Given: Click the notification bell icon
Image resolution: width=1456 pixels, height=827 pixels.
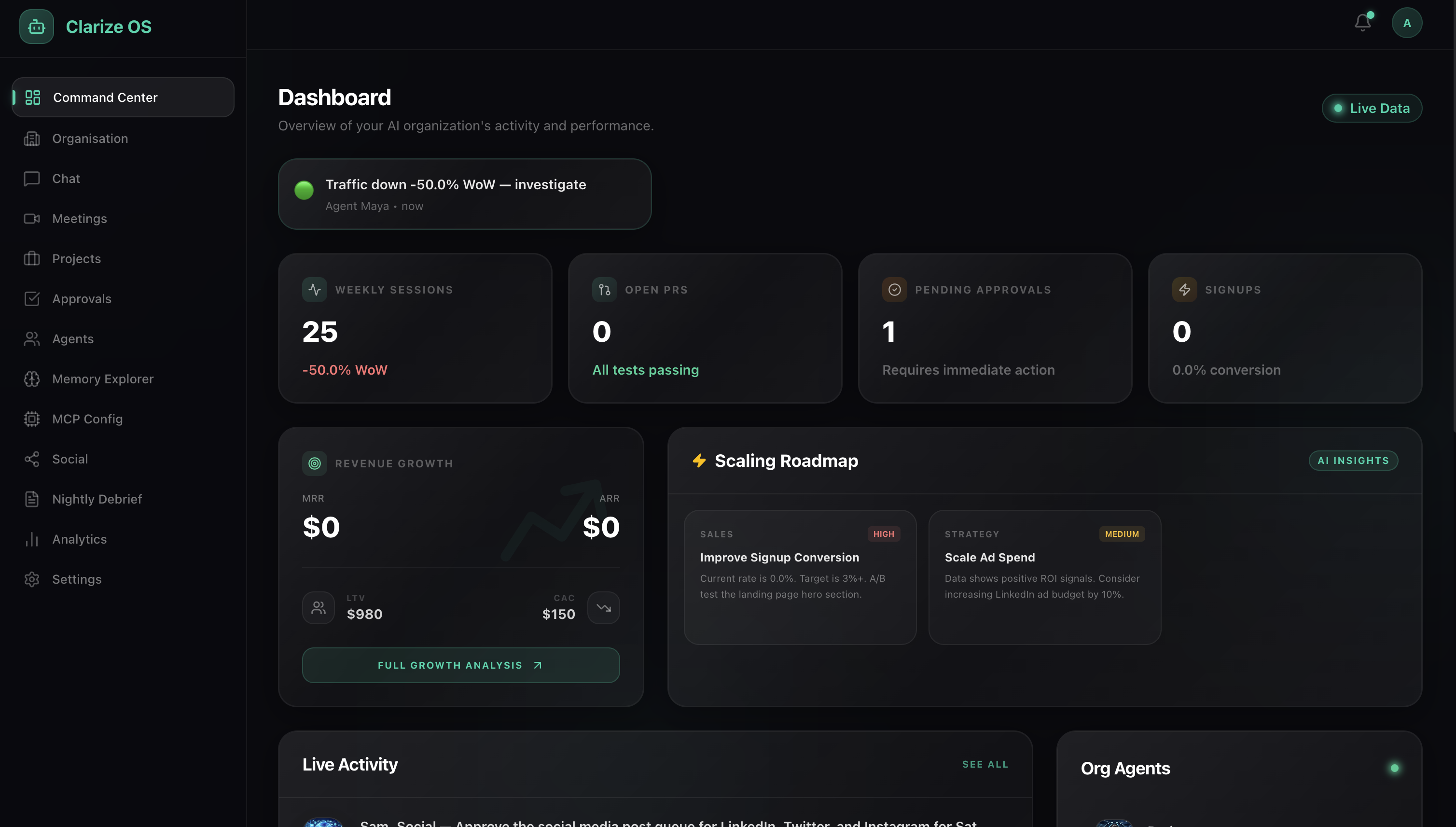Looking at the screenshot, I should coord(1362,23).
